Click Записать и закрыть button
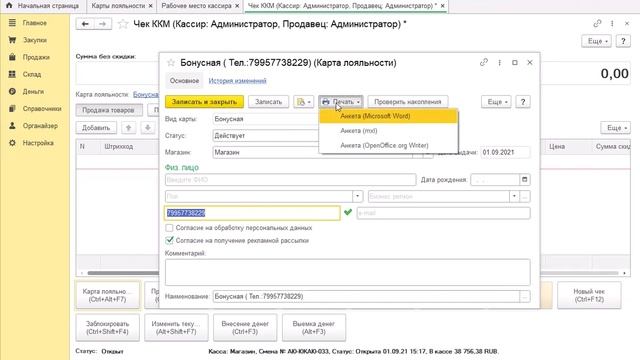The width and height of the screenshot is (640, 360). 204,102
